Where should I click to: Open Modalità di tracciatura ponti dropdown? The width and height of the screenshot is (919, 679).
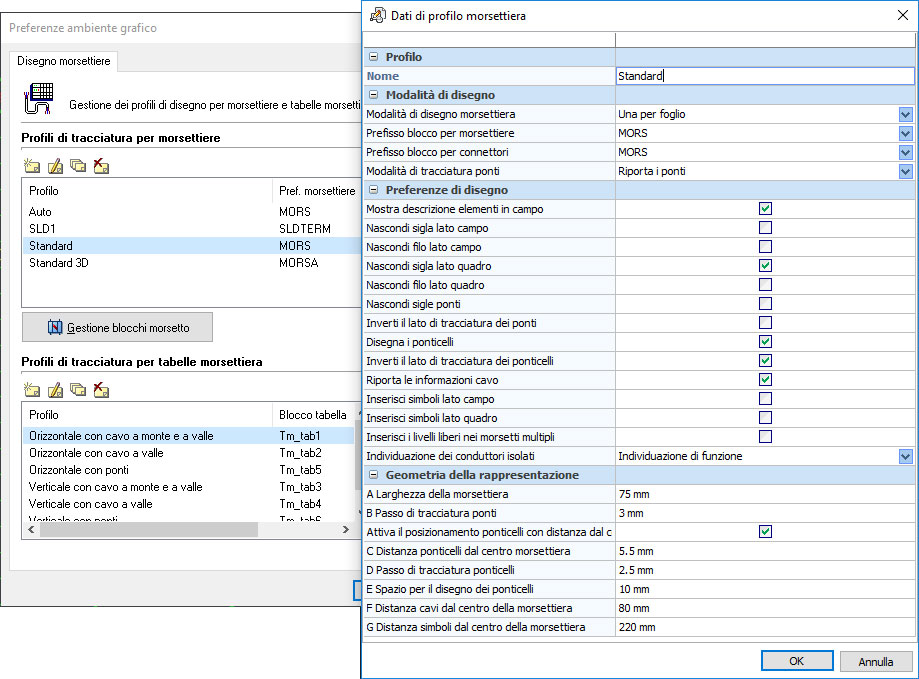tap(906, 171)
